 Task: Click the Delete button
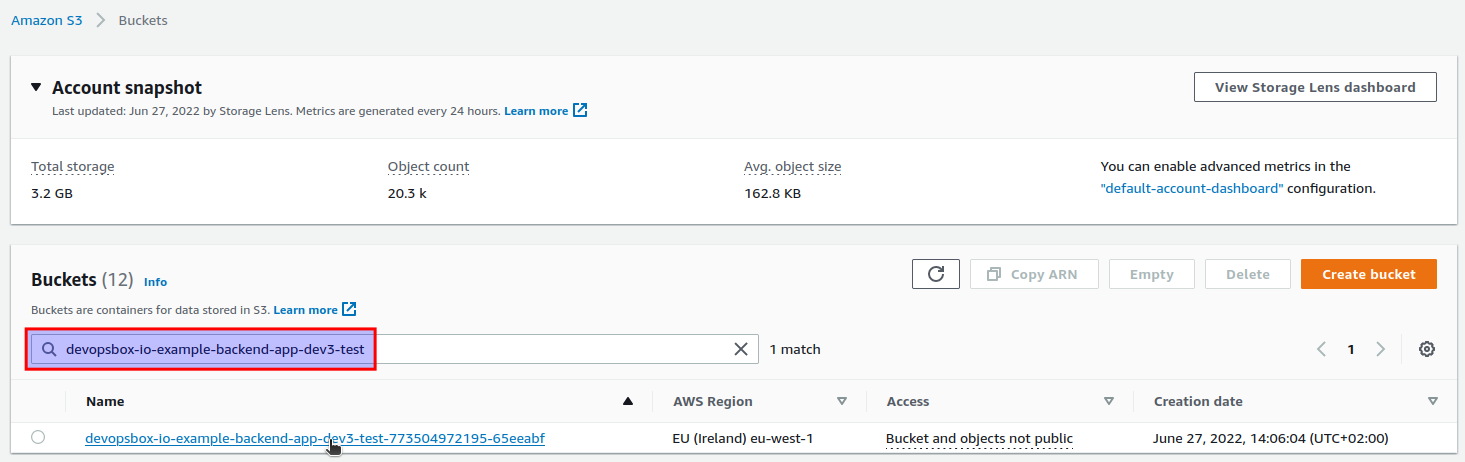[x=1248, y=274]
